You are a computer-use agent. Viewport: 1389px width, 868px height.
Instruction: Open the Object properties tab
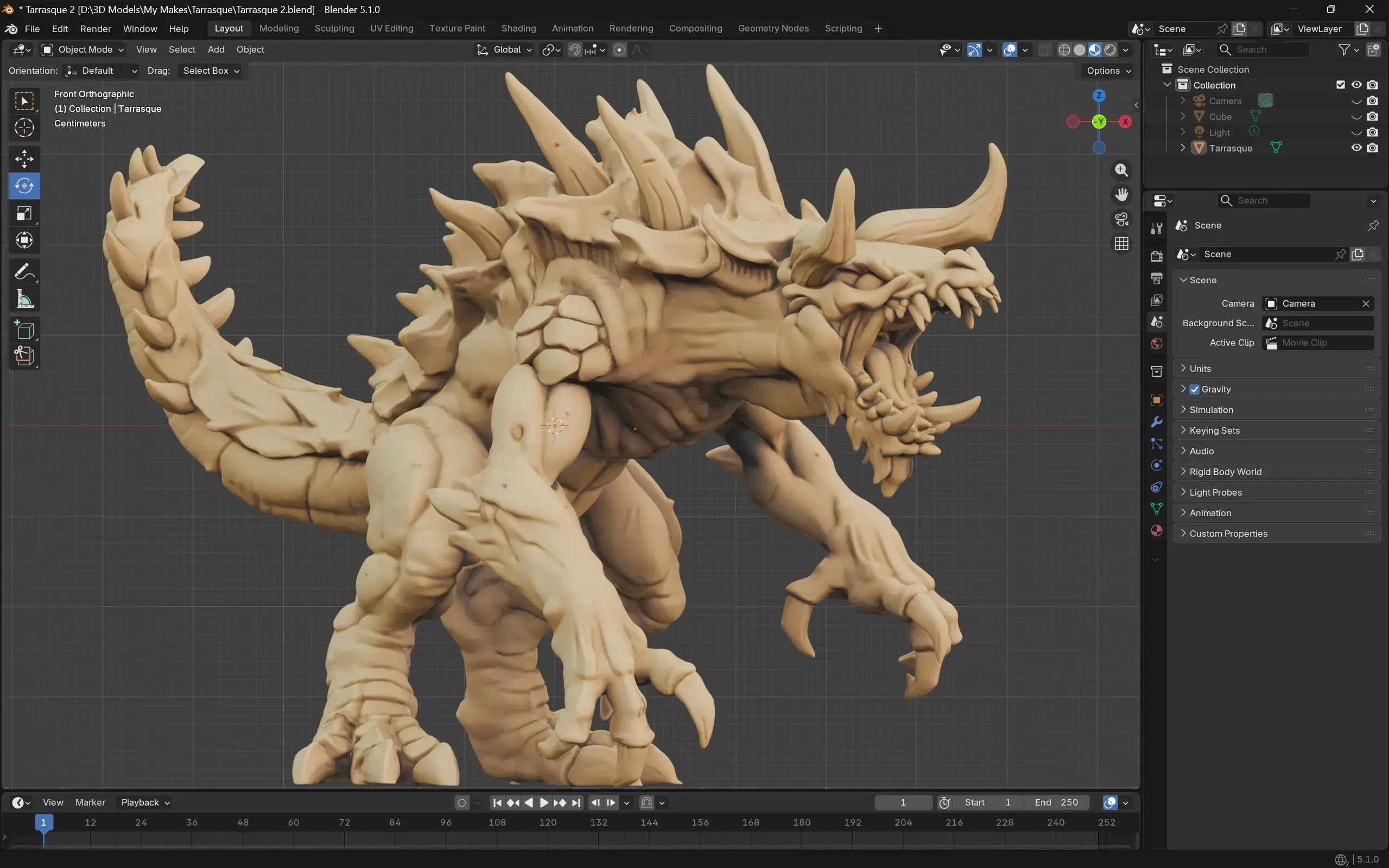point(1157,400)
